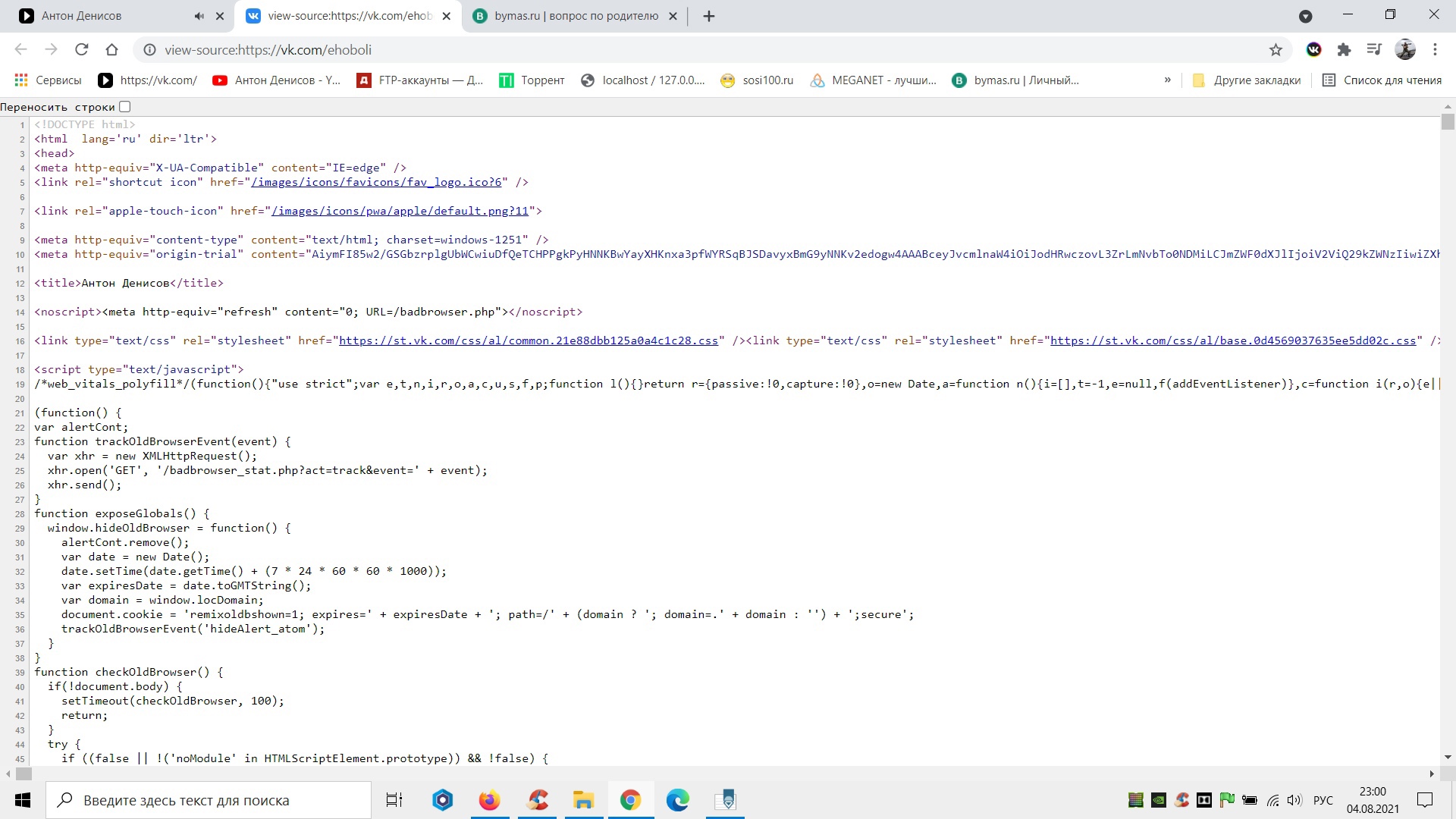
Task: Open the media control playlist icon
Action: (x=1374, y=49)
